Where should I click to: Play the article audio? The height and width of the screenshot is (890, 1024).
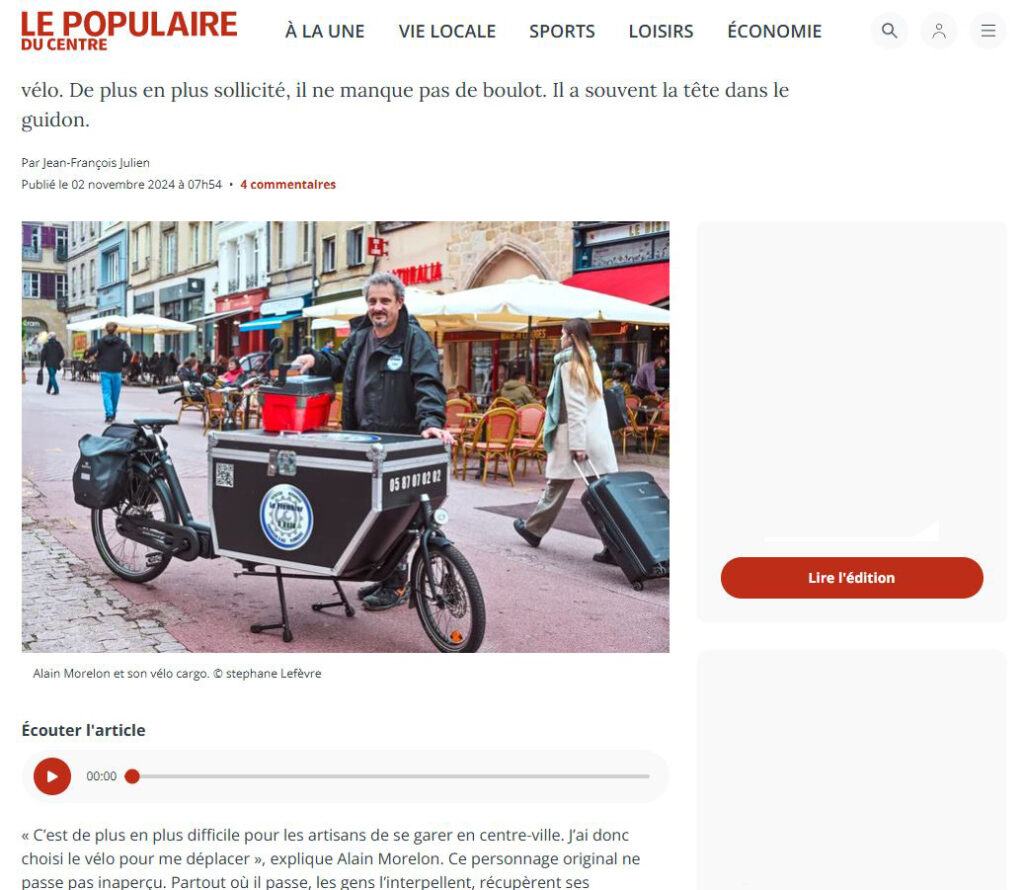52,776
